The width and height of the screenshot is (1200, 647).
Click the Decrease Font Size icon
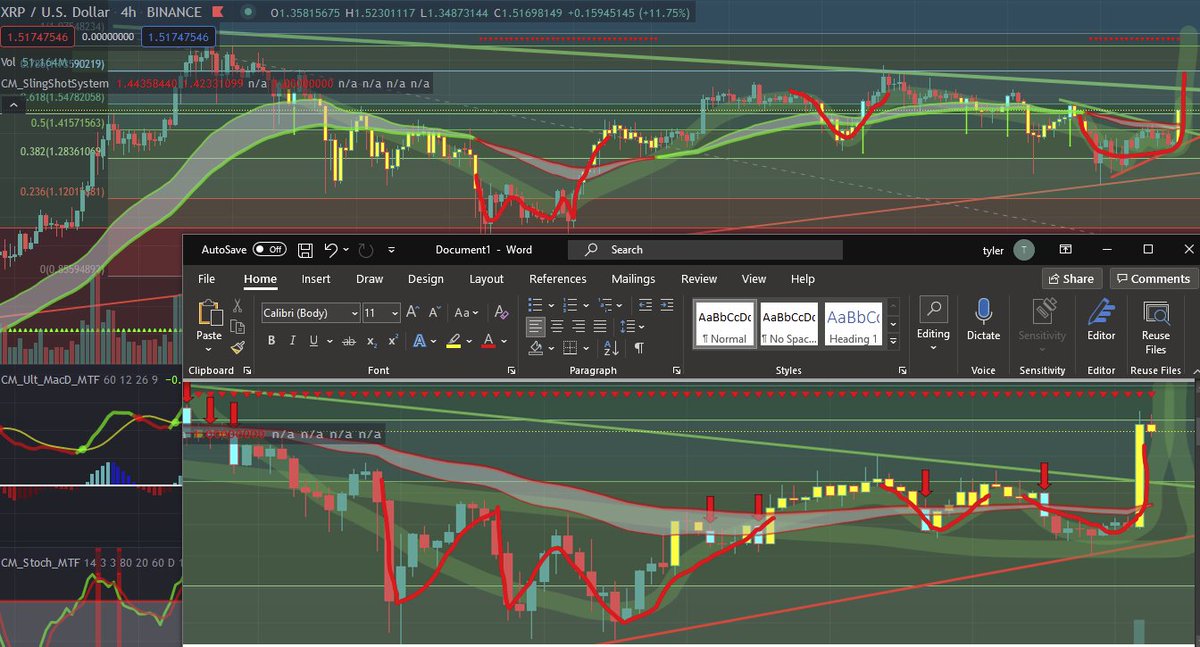pos(434,313)
